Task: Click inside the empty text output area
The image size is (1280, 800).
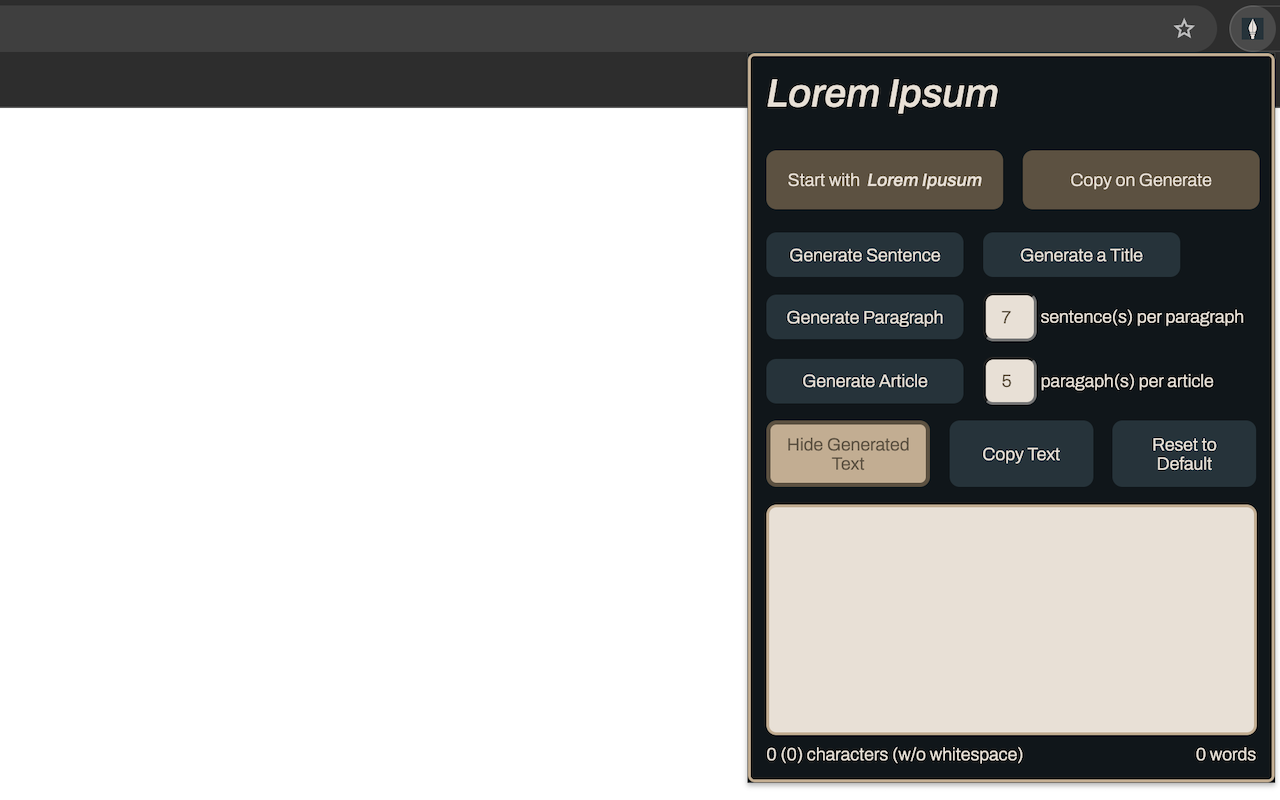Action: point(1011,618)
